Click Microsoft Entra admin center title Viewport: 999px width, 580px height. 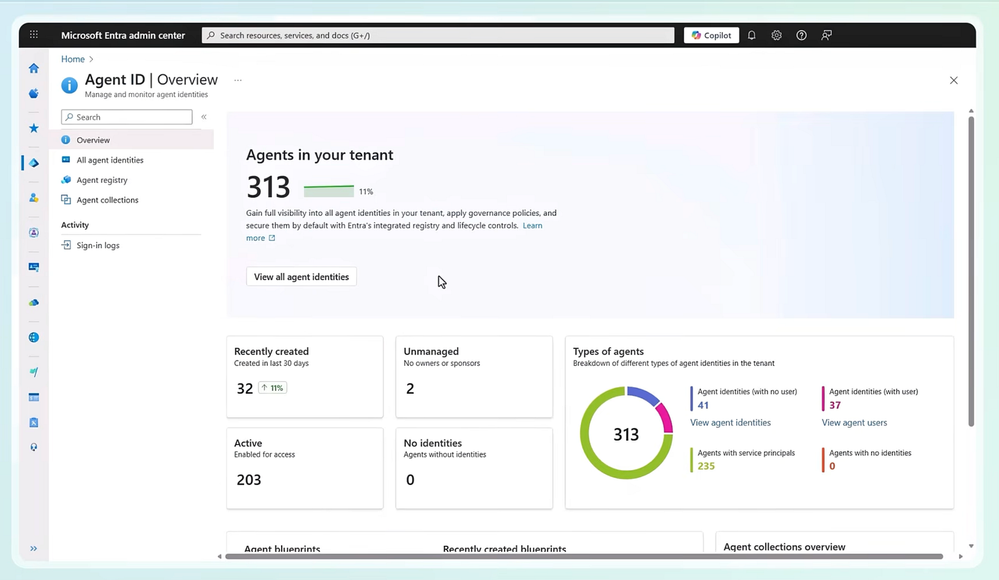coord(123,35)
